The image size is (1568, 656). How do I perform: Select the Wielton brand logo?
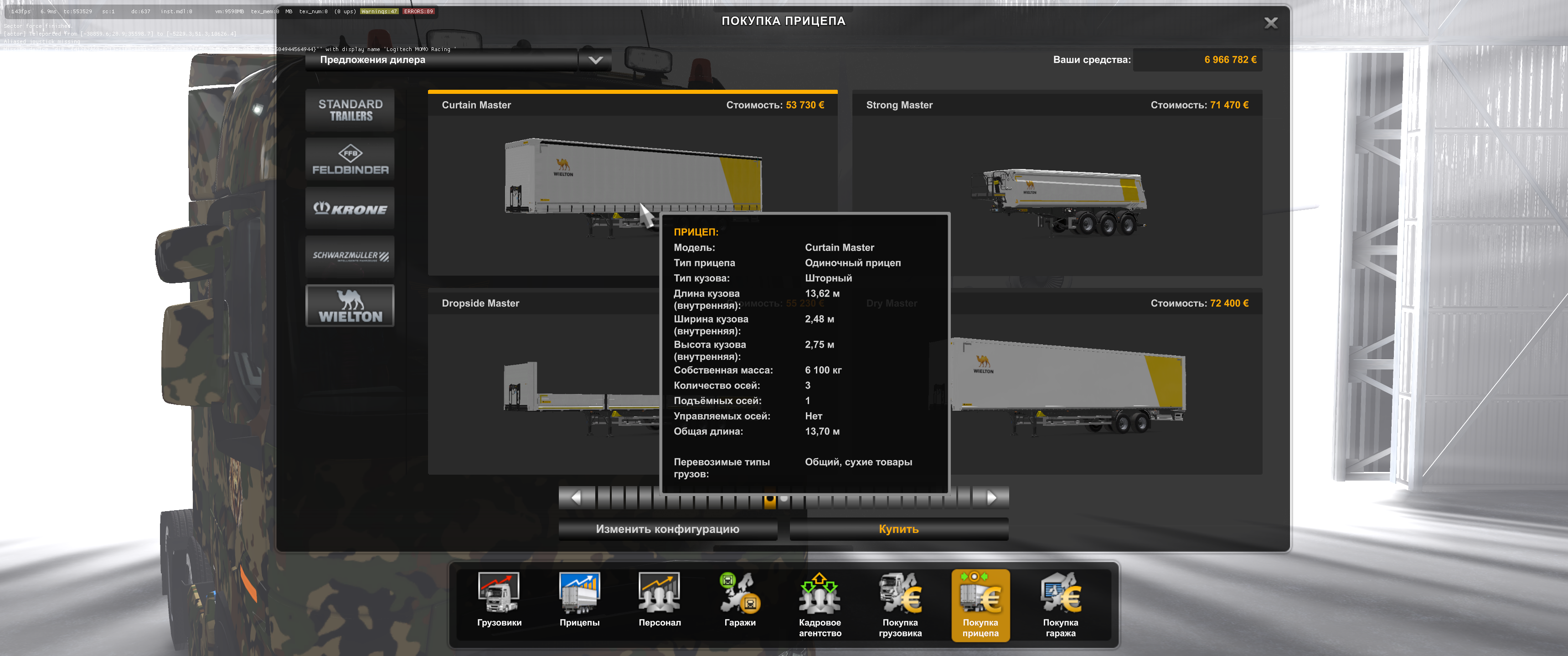[350, 306]
